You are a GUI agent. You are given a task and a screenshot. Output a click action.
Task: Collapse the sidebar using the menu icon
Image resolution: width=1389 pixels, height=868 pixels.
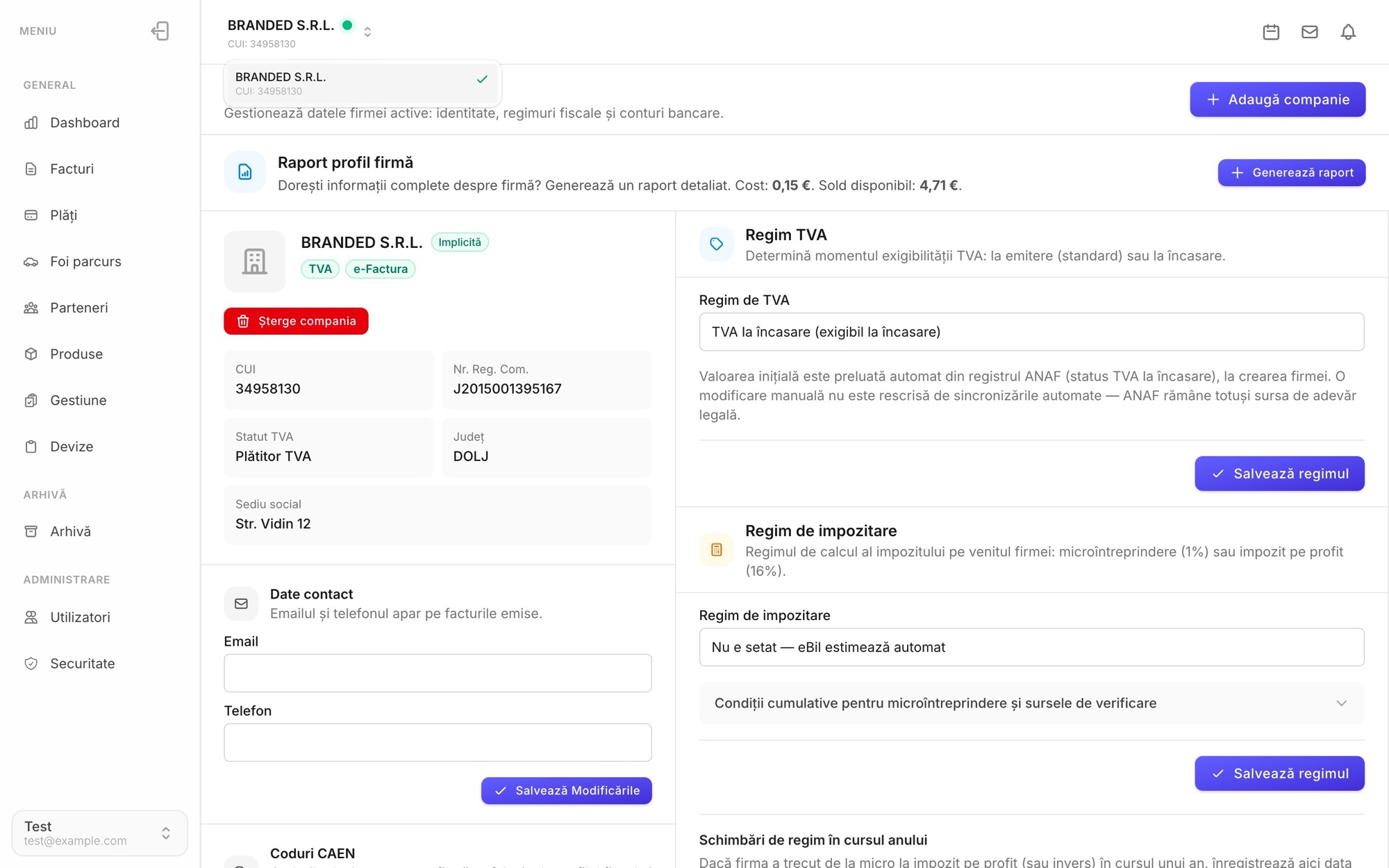(160, 31)
